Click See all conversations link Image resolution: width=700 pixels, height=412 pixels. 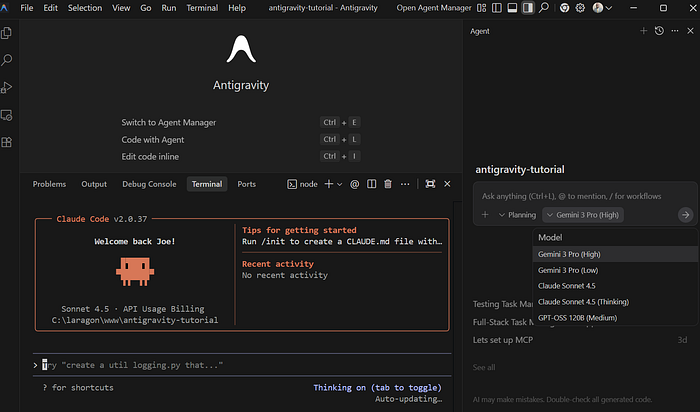click(x=484, y=367)
